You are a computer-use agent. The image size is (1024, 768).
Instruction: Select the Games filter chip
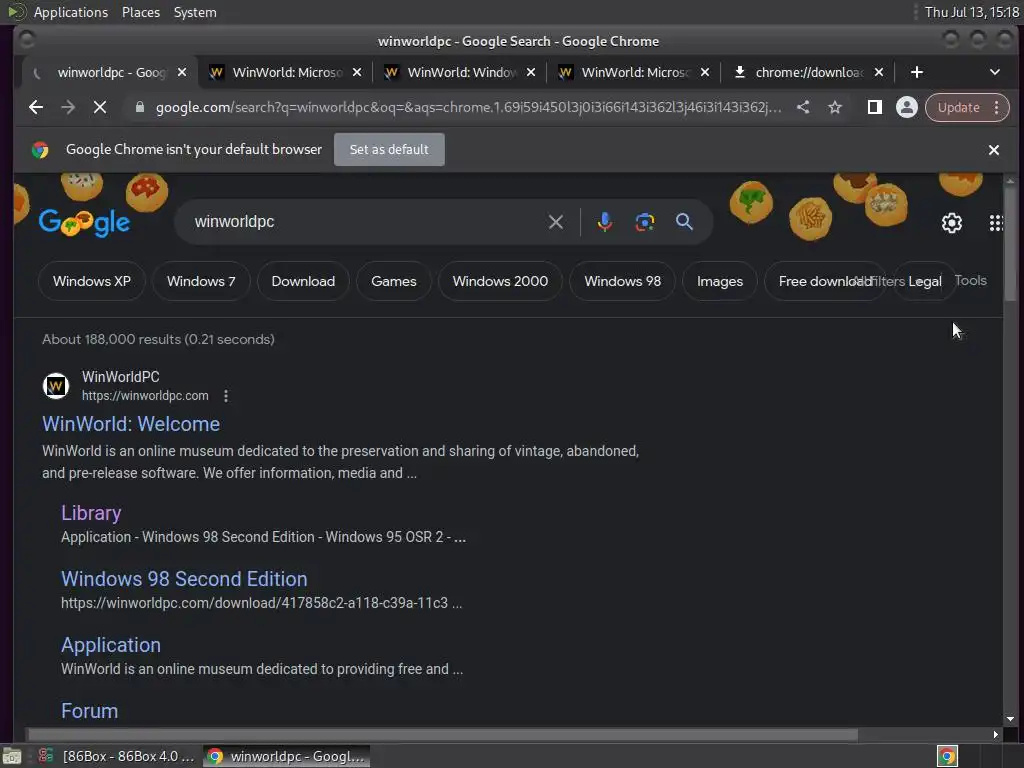(394, 281)
